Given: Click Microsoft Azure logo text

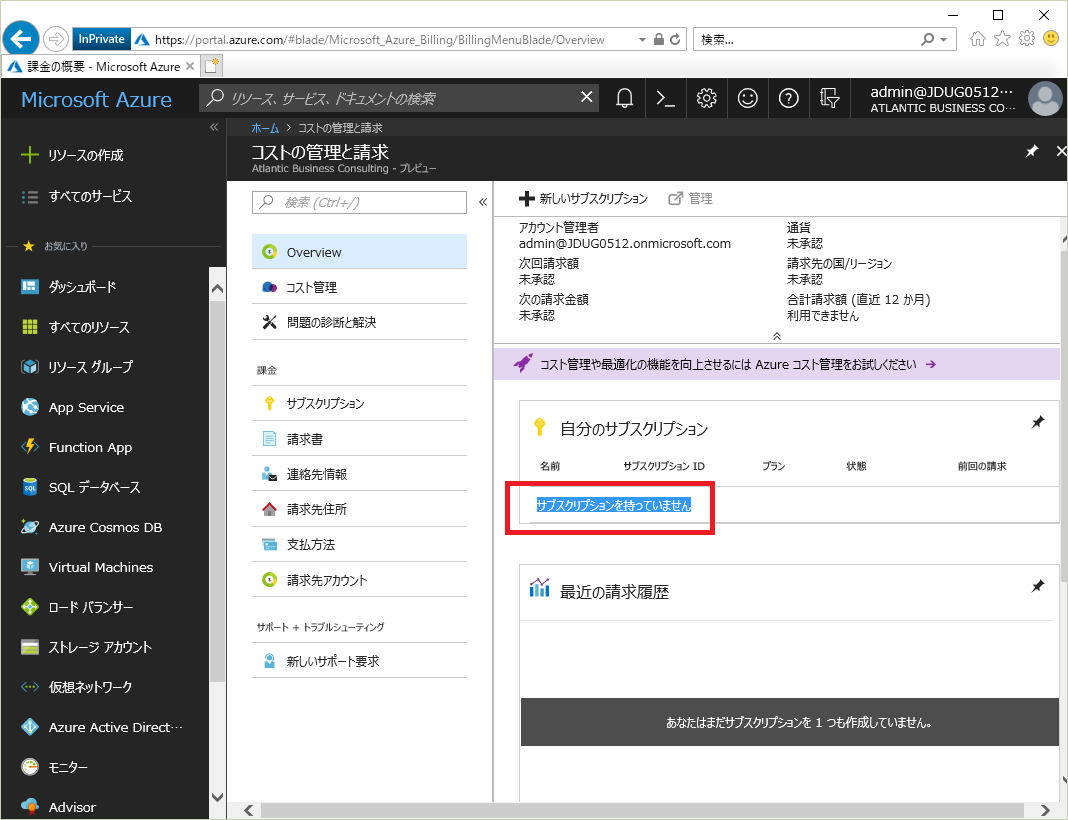Looking at the screenshot, I should 96,99.
